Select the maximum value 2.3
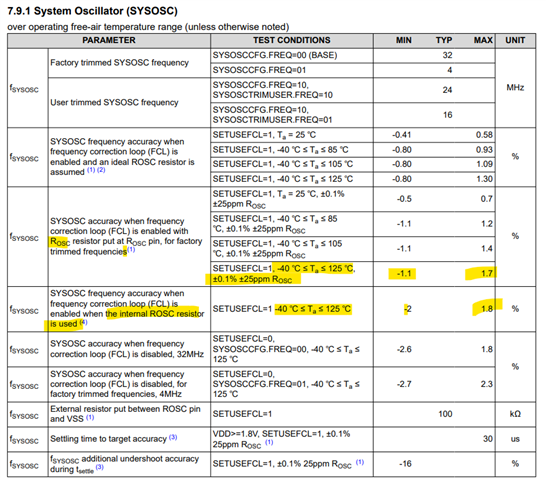The width and height of the screenshot is (546, 480). pyautogui.click(x=487, y=384)
